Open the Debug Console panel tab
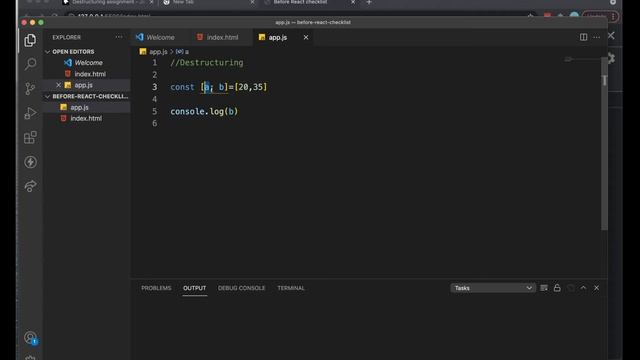640x360 pixels. click(x=242, y=288)
